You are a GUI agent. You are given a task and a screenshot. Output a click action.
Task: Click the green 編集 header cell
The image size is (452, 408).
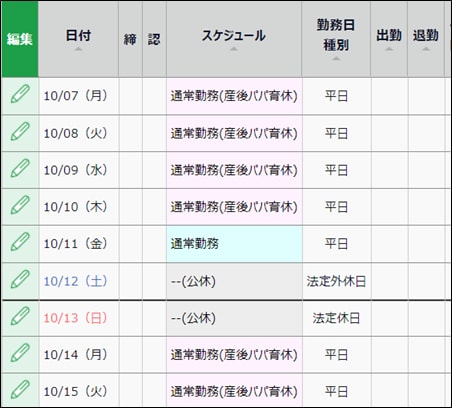pyautogui.click(x=20, y=39)
